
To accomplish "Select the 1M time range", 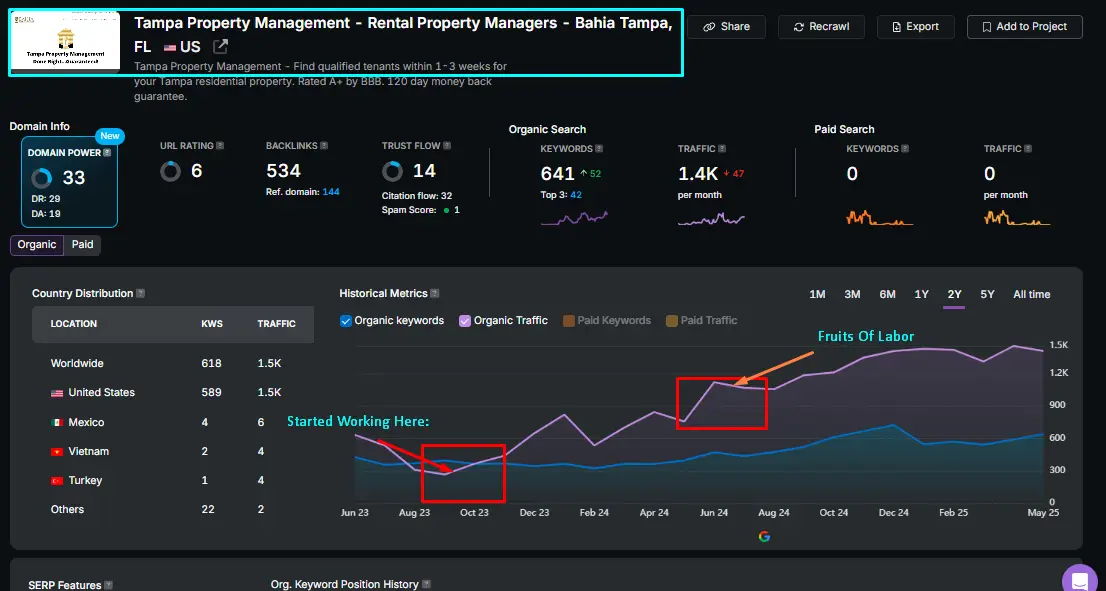I will click(817, 295).
